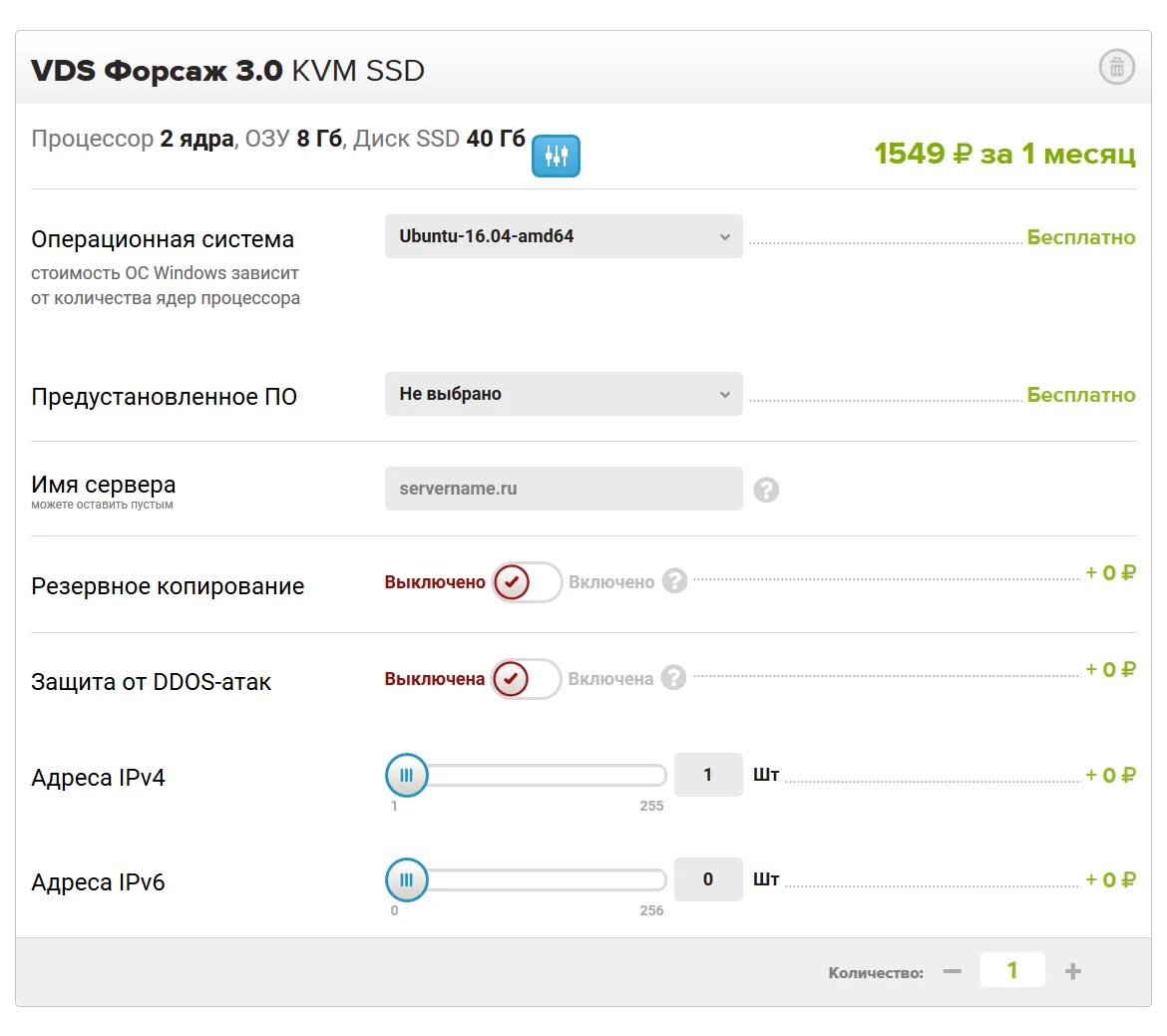Click the Имя сервера input field
Image resolution: width=1167 pixels, height=1036 pixels.
point(564,489)
